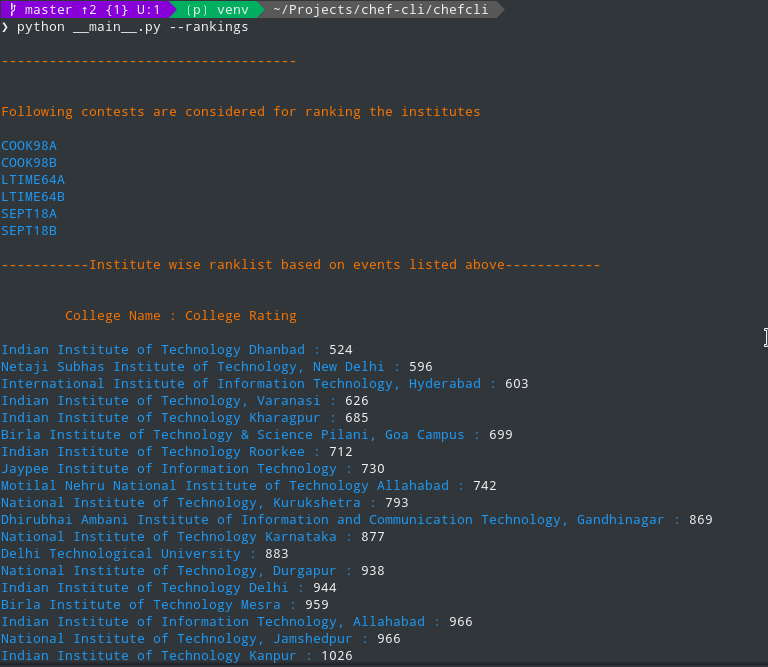Image resolution: width=768 pixels, height=667 pixels.
Task: Select contest code LTIME64A
Action: 33,180
